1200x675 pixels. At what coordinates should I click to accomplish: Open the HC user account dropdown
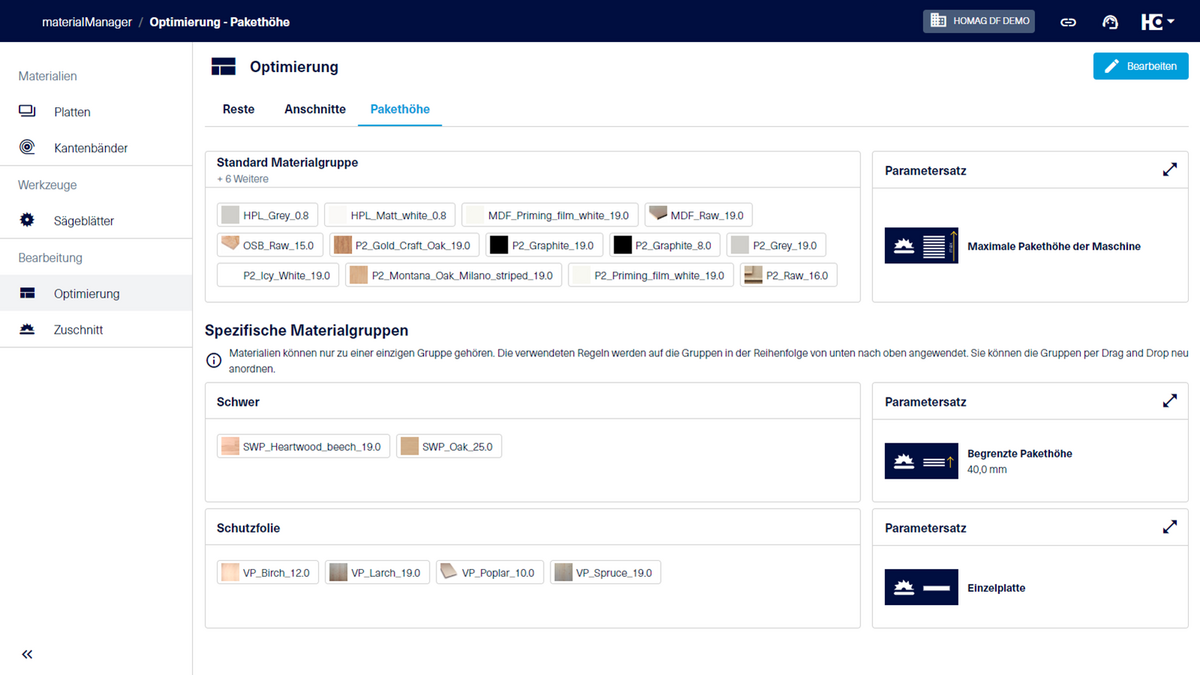coord(1158,21)
